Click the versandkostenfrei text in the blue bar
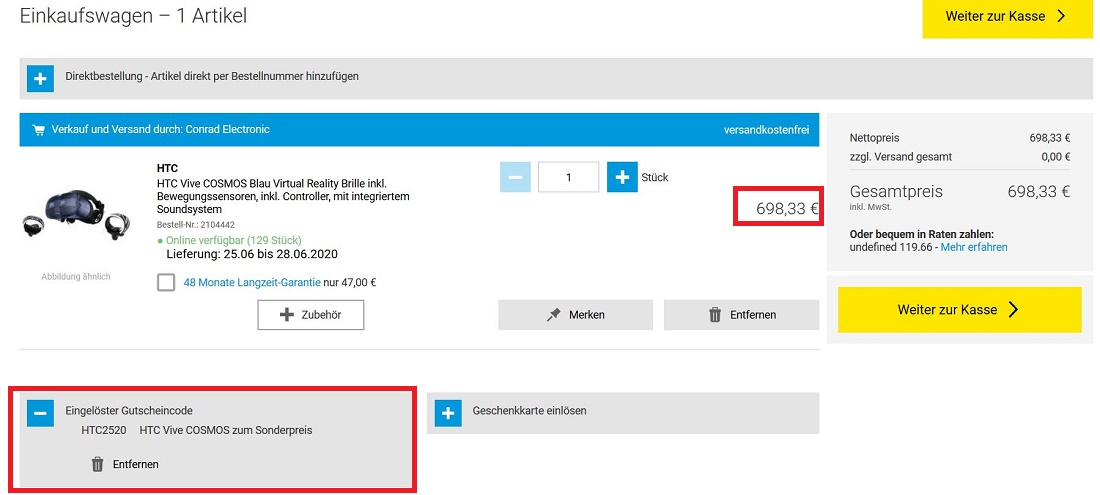This screenshot has width=1100, height=495. click(767, 130)
